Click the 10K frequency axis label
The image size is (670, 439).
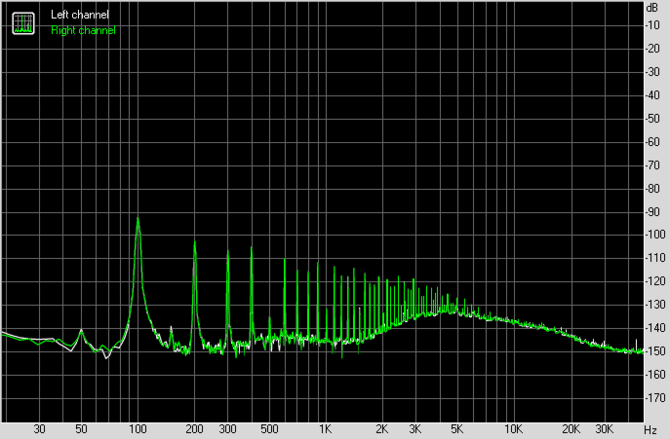513,429
